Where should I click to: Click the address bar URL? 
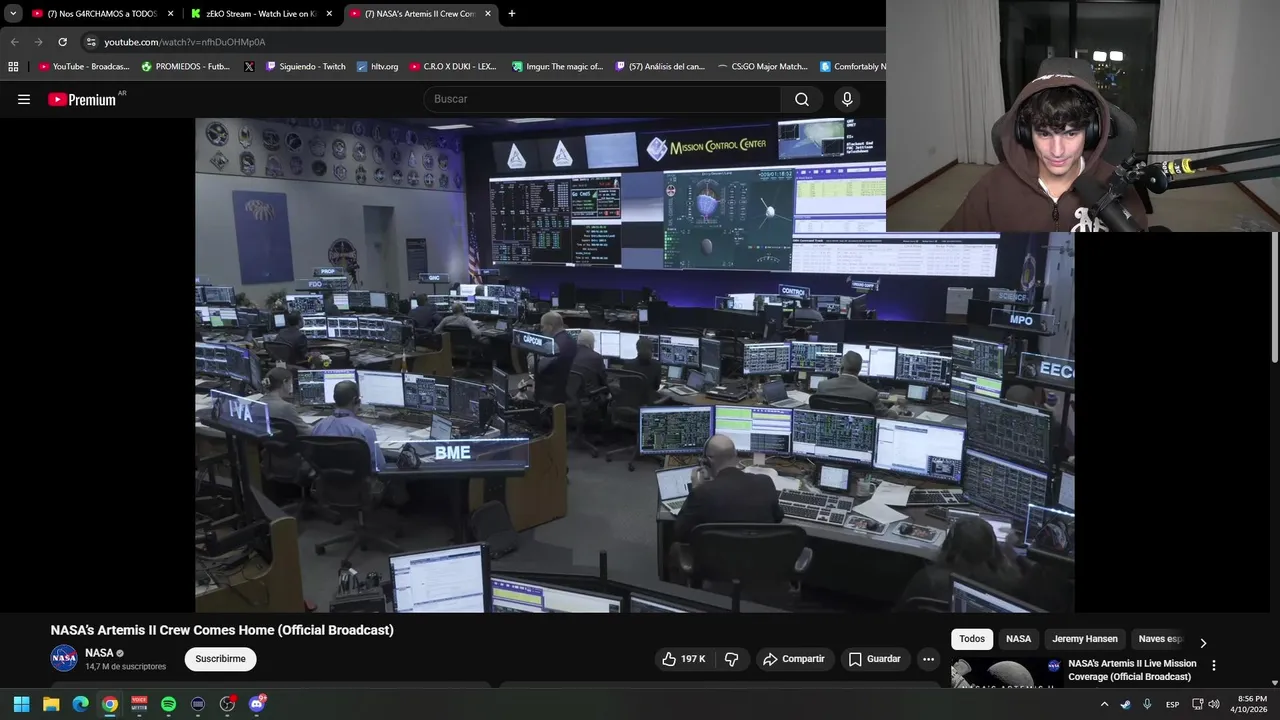[185, 42]
